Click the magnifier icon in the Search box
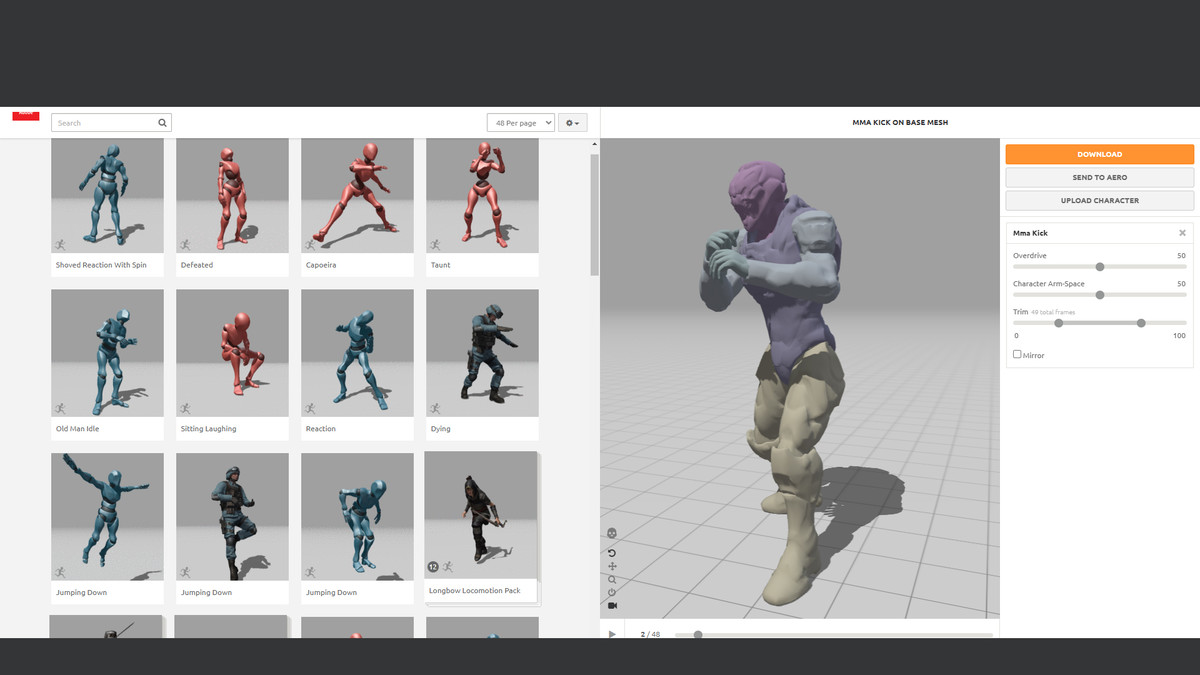The width and height of the screenshot is (1200, 675). coord(162,123)
